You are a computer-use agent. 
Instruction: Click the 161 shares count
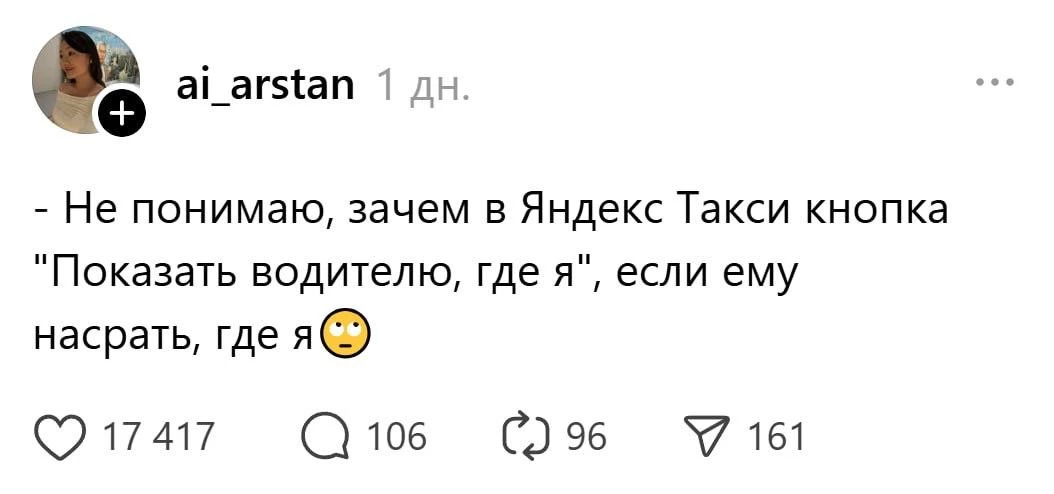(x=776, y=437)
